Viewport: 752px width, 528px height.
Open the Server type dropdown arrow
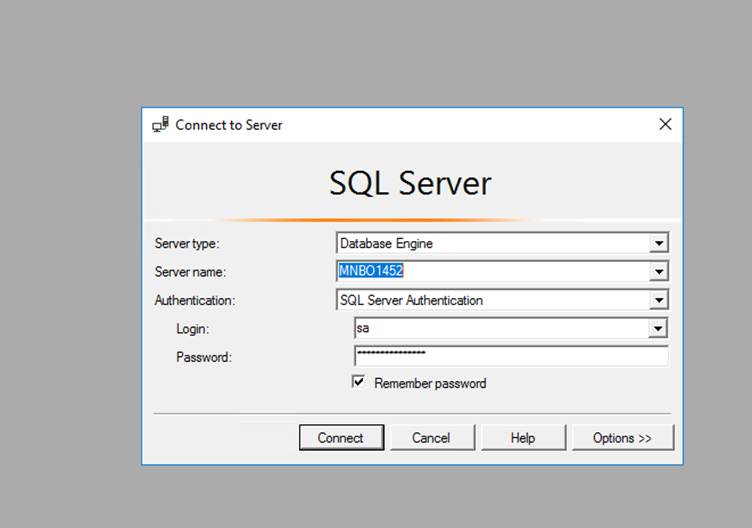tap(659, 243)
